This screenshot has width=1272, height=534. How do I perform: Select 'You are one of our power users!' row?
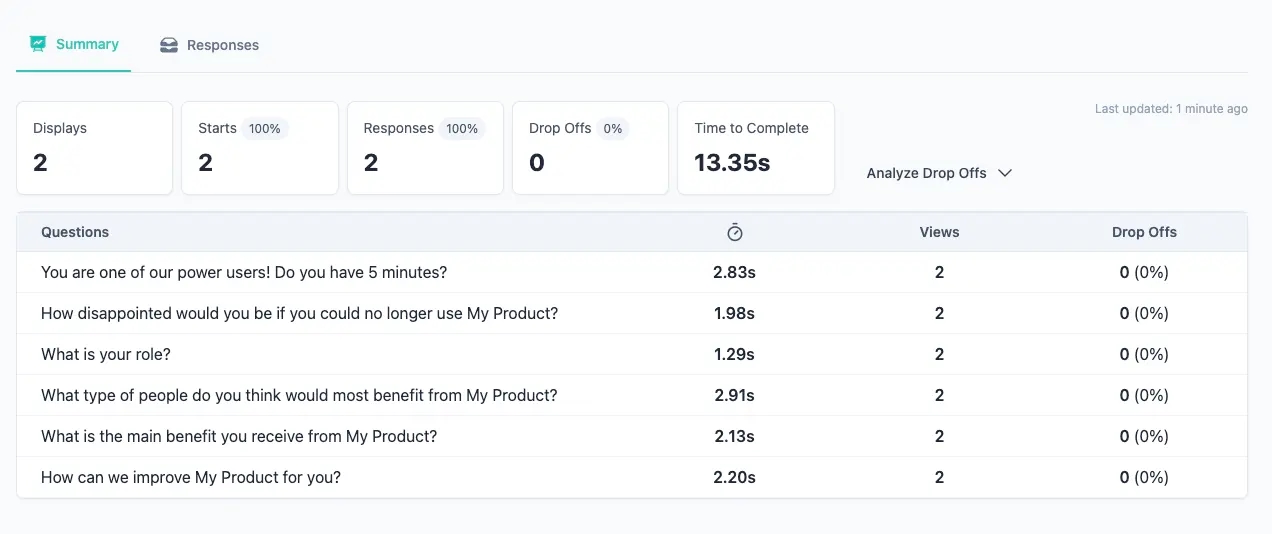pyautogui.click(x=632, y=272)
